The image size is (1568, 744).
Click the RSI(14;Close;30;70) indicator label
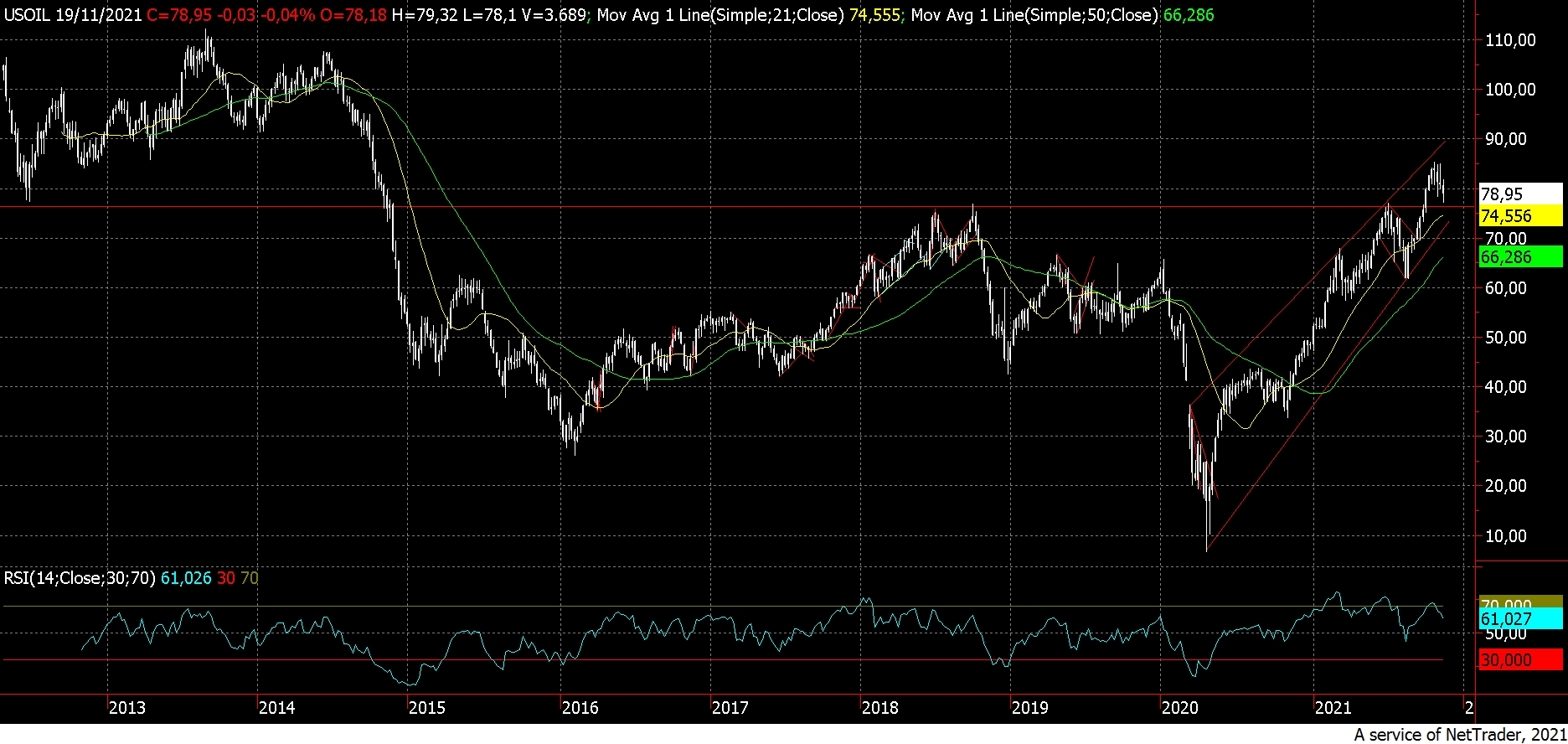click(80, 578)
